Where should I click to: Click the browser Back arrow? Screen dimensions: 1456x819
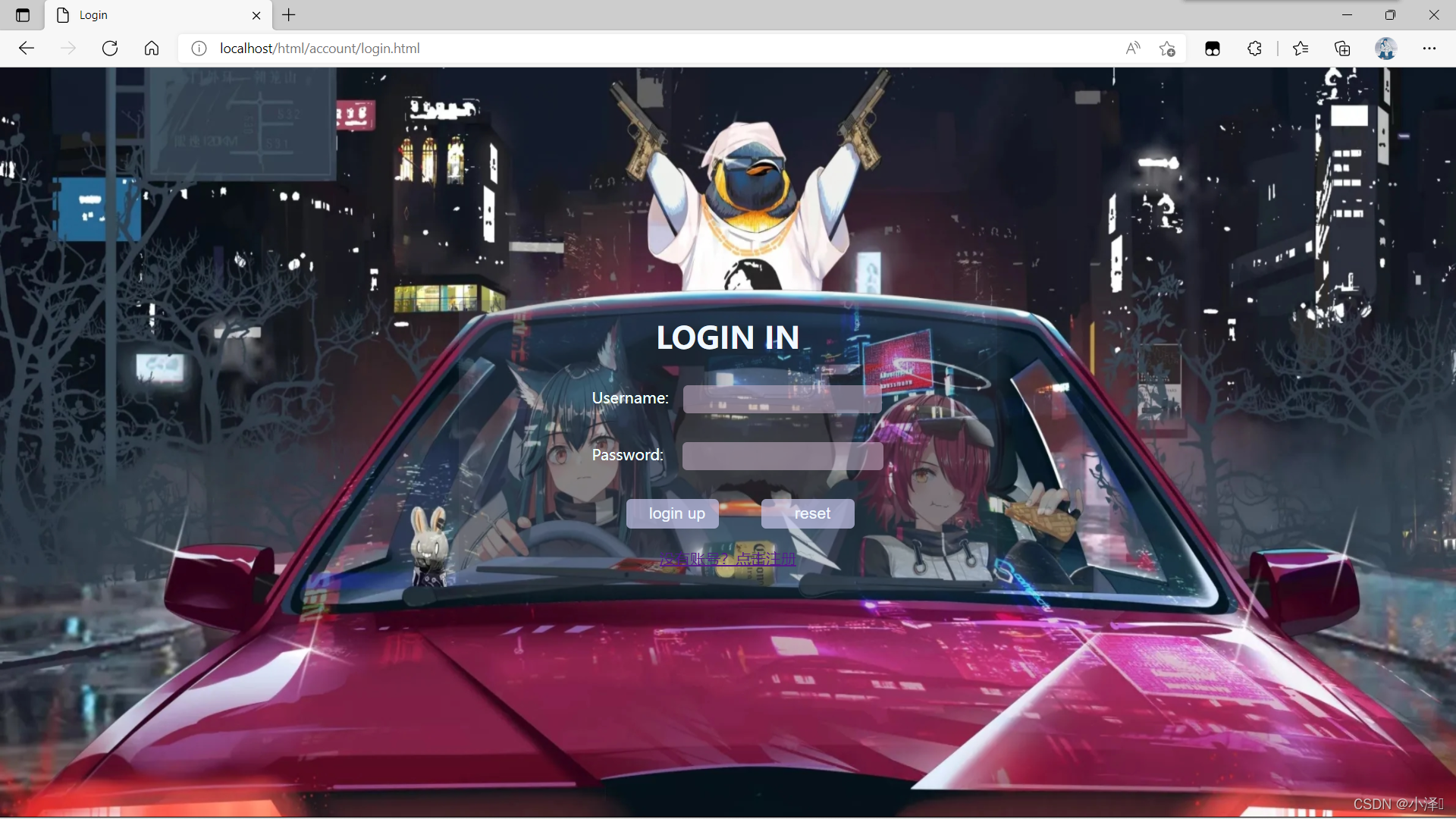pos(27,49)
